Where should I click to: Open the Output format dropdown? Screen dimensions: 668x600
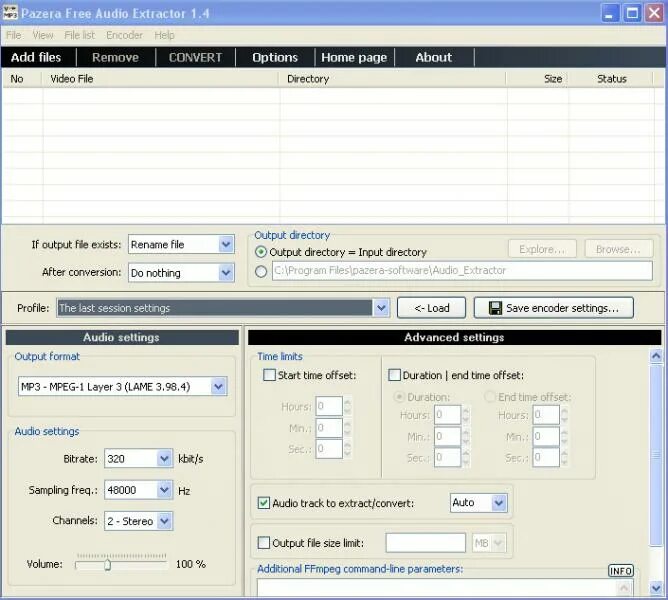click(x=219, y=387)
